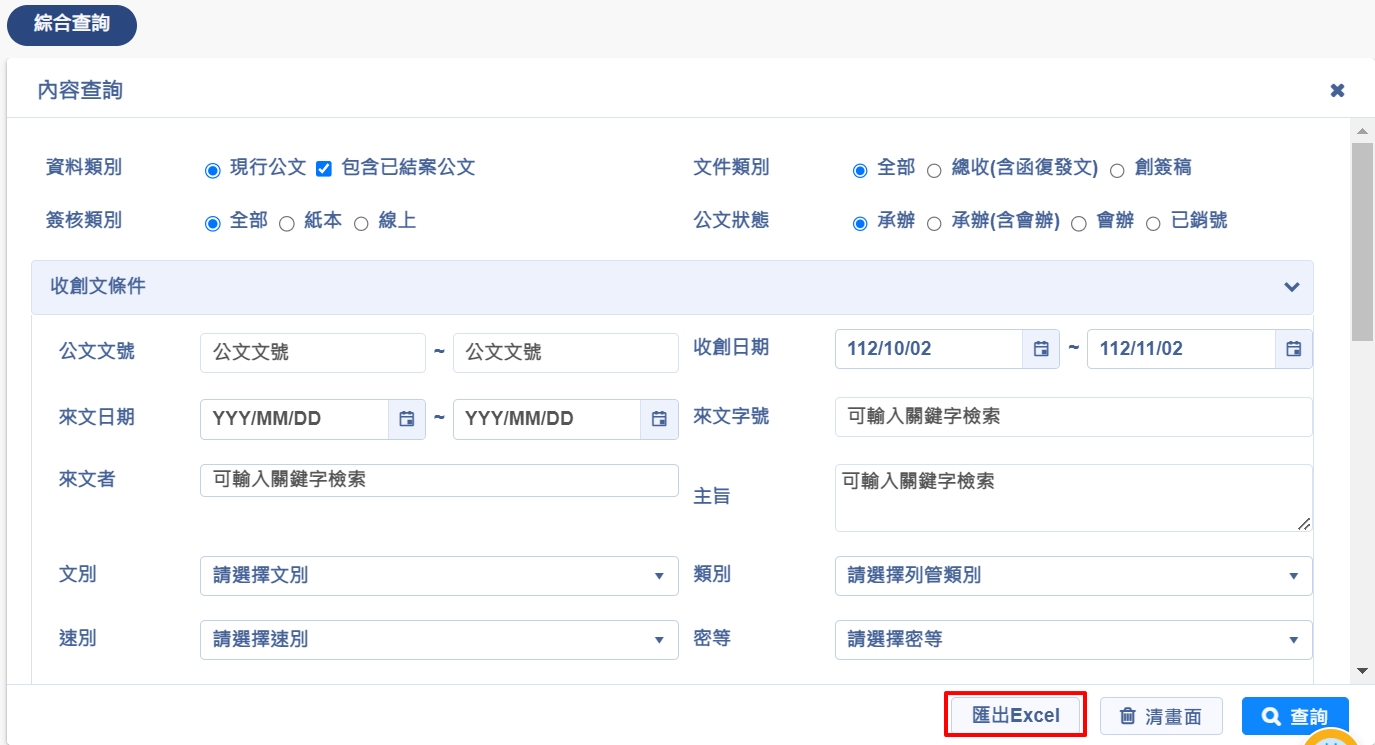Viewport: 1375px width, 745px height.
Task: Click the second 公文文號 input field
Action: click(x=566, y=353)
